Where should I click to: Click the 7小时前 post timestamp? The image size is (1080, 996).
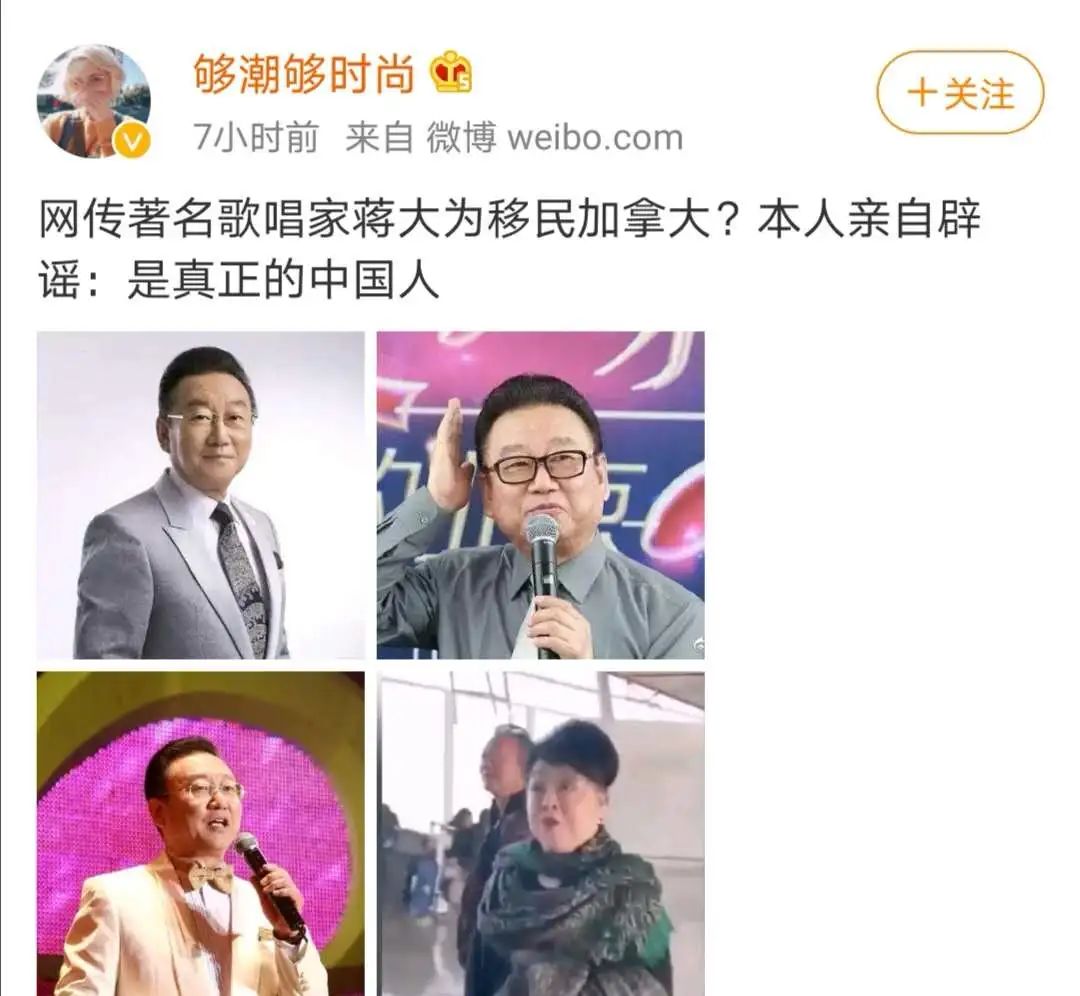(256, 138)
